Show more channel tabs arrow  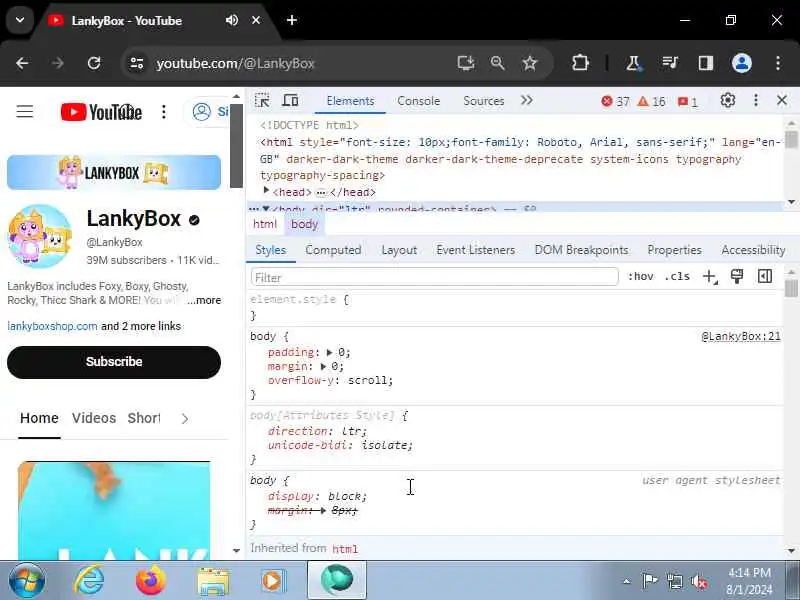[185, 418]
